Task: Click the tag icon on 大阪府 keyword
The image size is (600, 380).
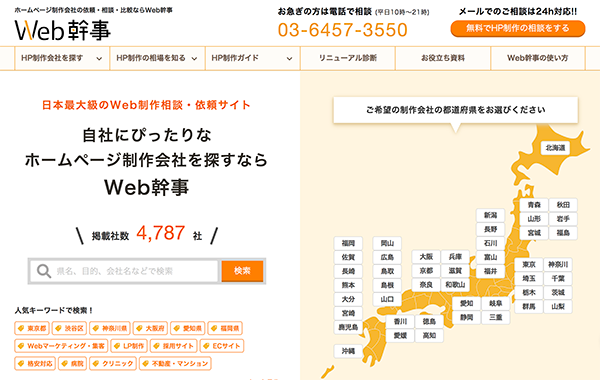Action: tap(140, 328)
